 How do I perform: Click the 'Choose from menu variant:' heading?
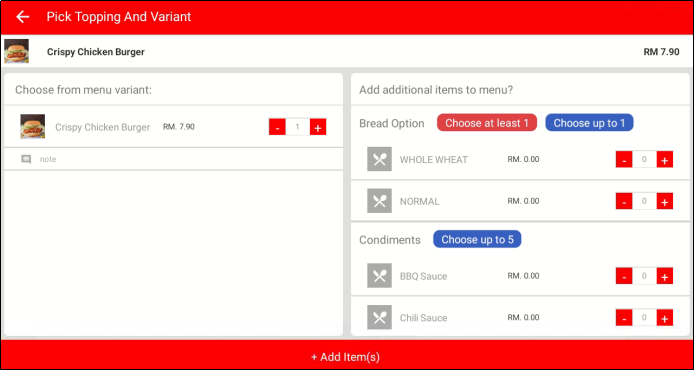[83, 90]
